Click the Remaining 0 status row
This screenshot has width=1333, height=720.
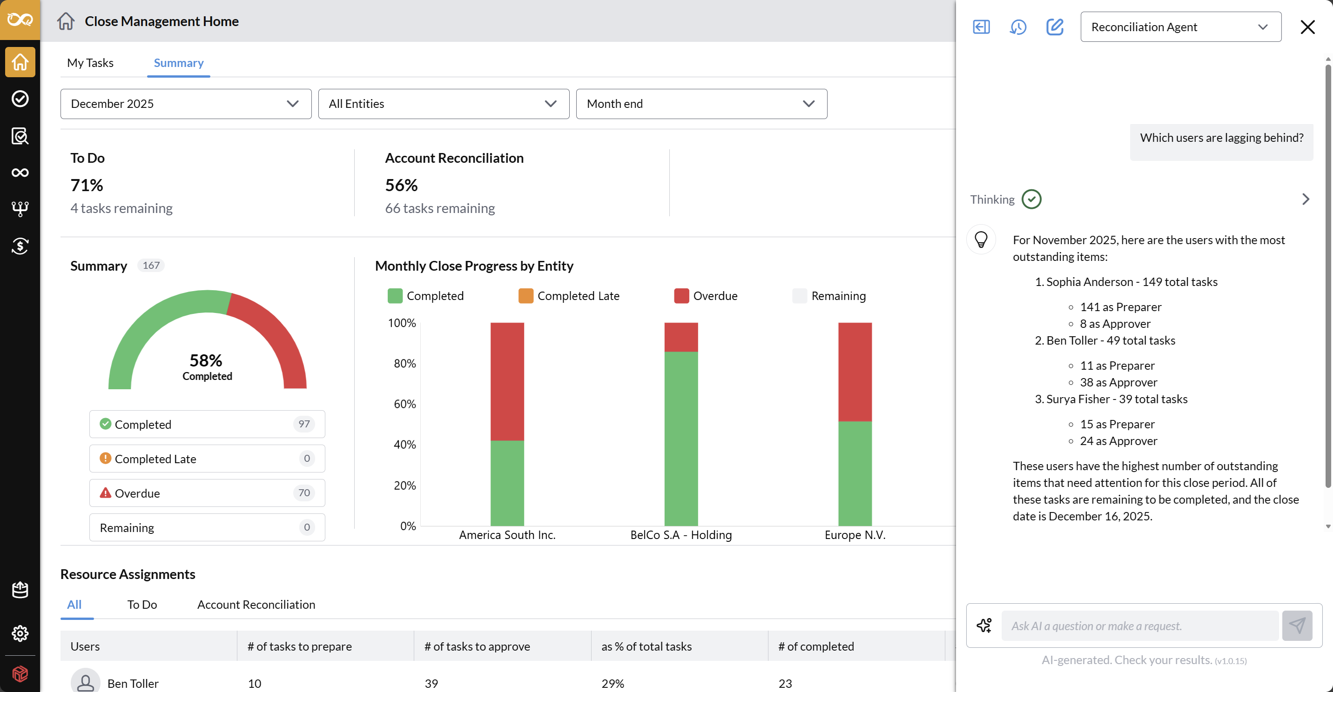(x=207, y=527)
